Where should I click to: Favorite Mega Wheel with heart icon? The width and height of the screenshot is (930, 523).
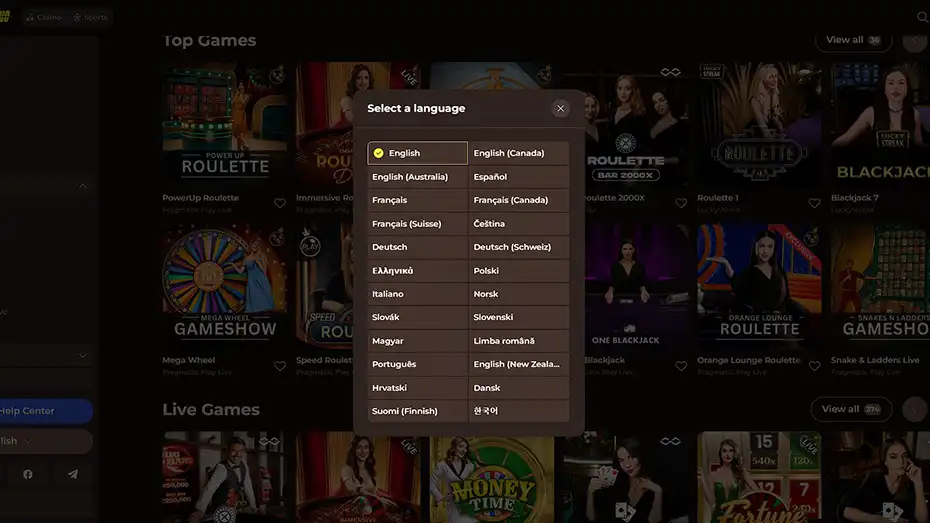pyautogui.click(x=279, y=366)
